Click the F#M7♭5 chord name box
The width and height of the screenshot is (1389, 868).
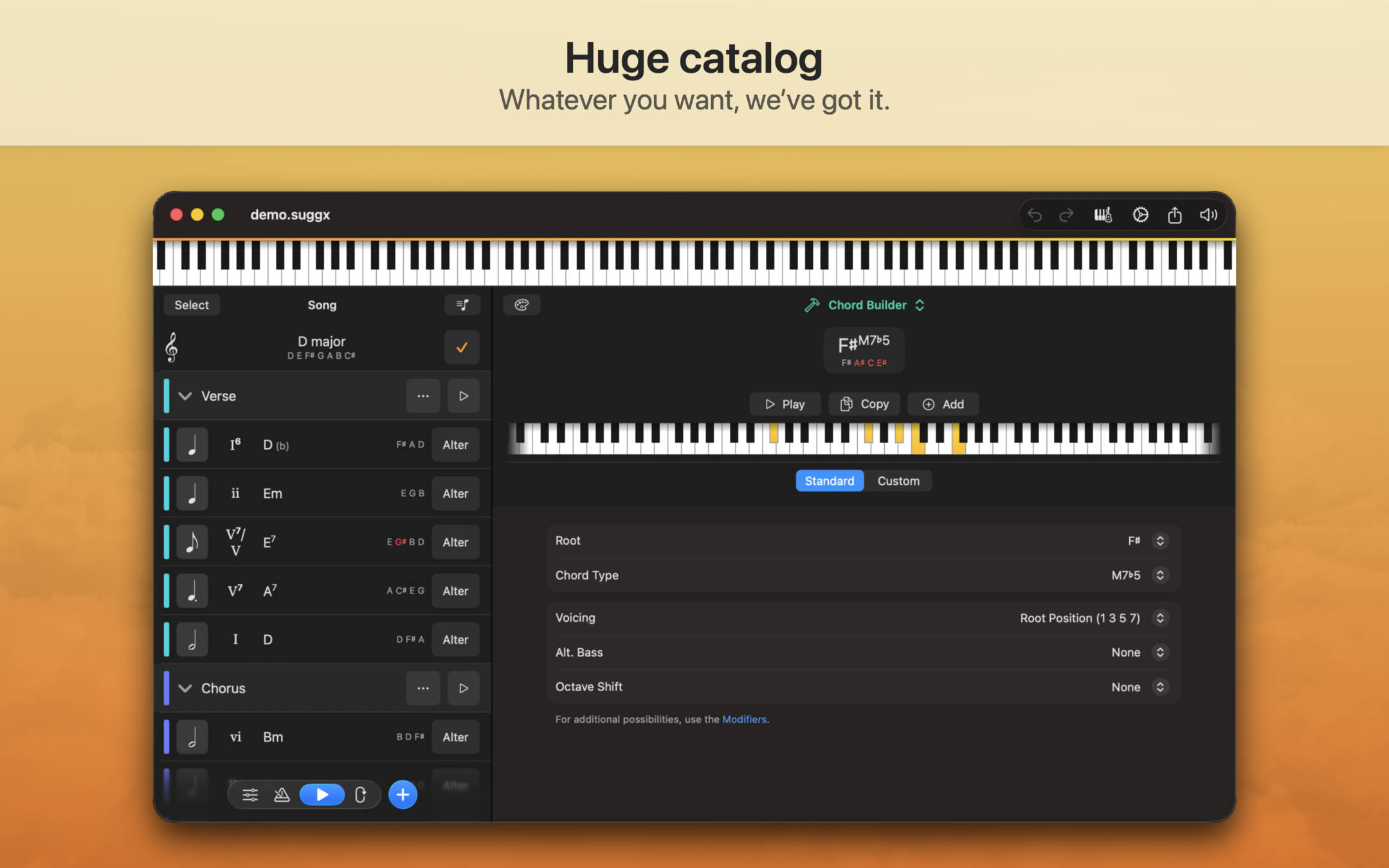click(864, 350)
